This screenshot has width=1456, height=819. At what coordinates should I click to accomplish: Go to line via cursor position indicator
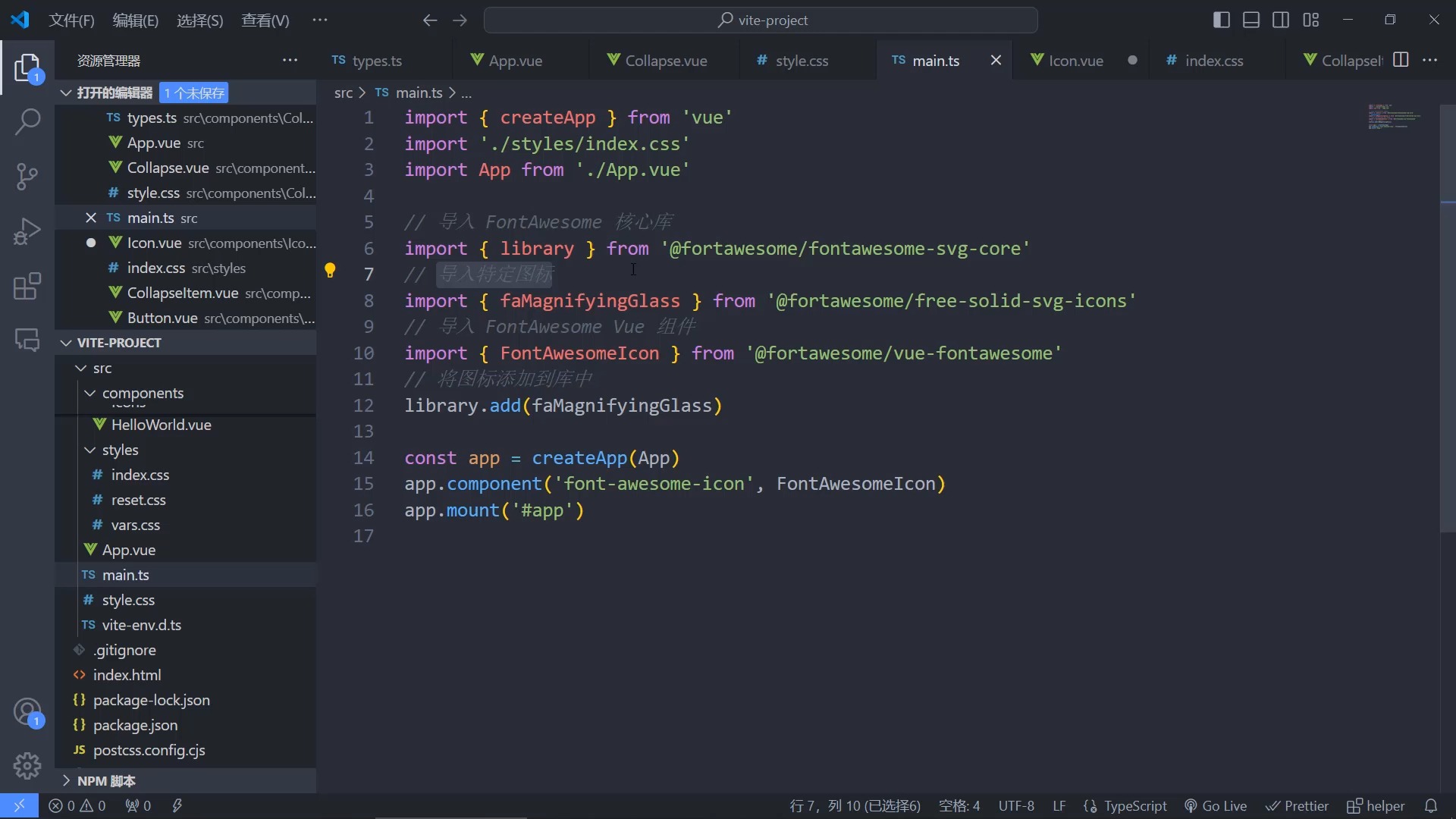coord(855,805)
